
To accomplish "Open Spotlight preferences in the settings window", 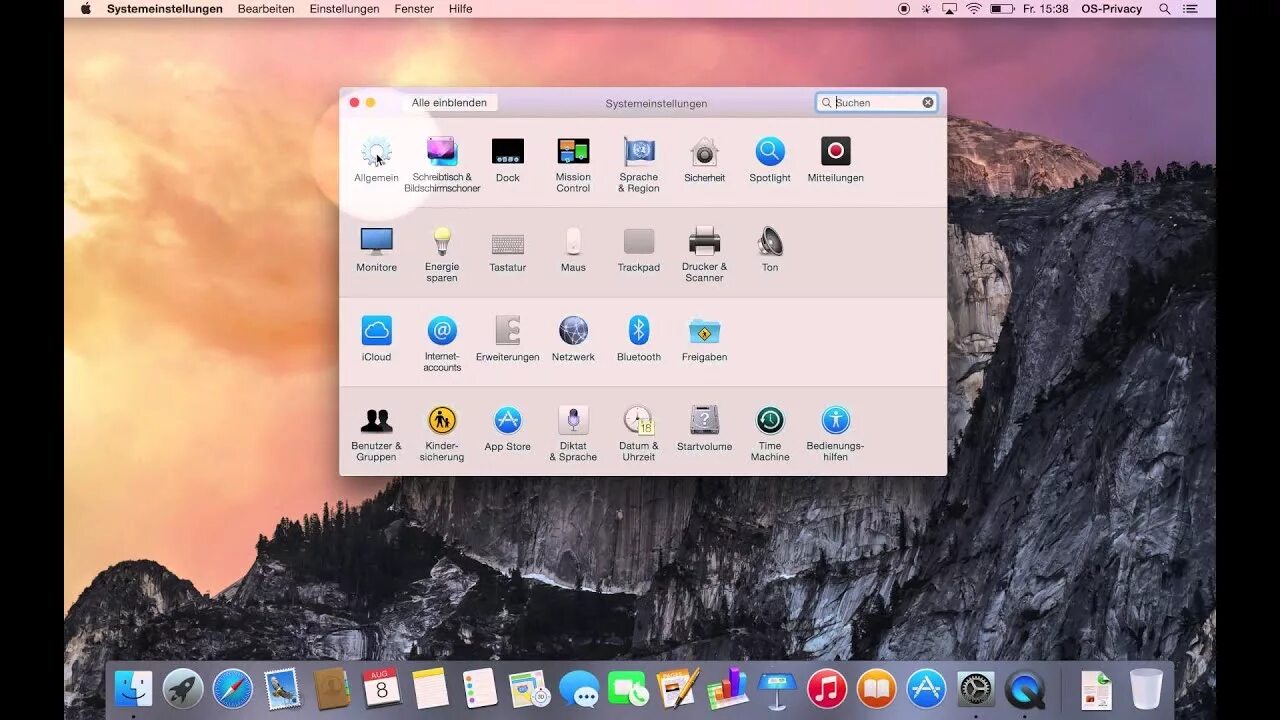I will (x=770, y=160).
